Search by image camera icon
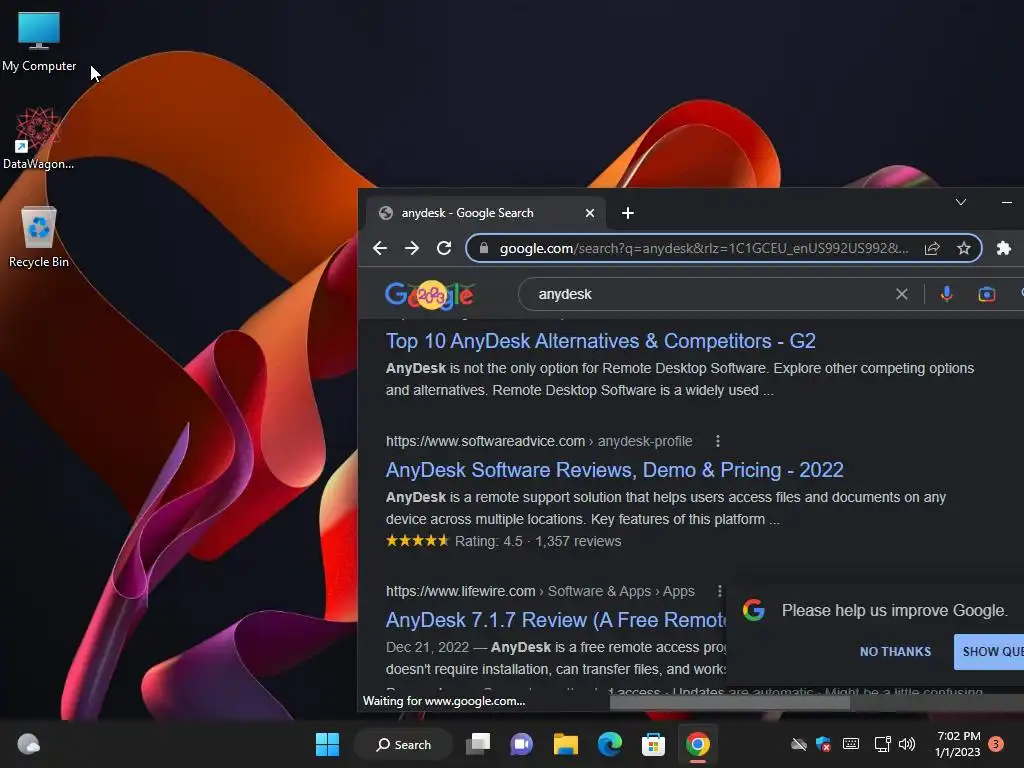The width and height of the screenshot is (1024, 768). (987, 295)
